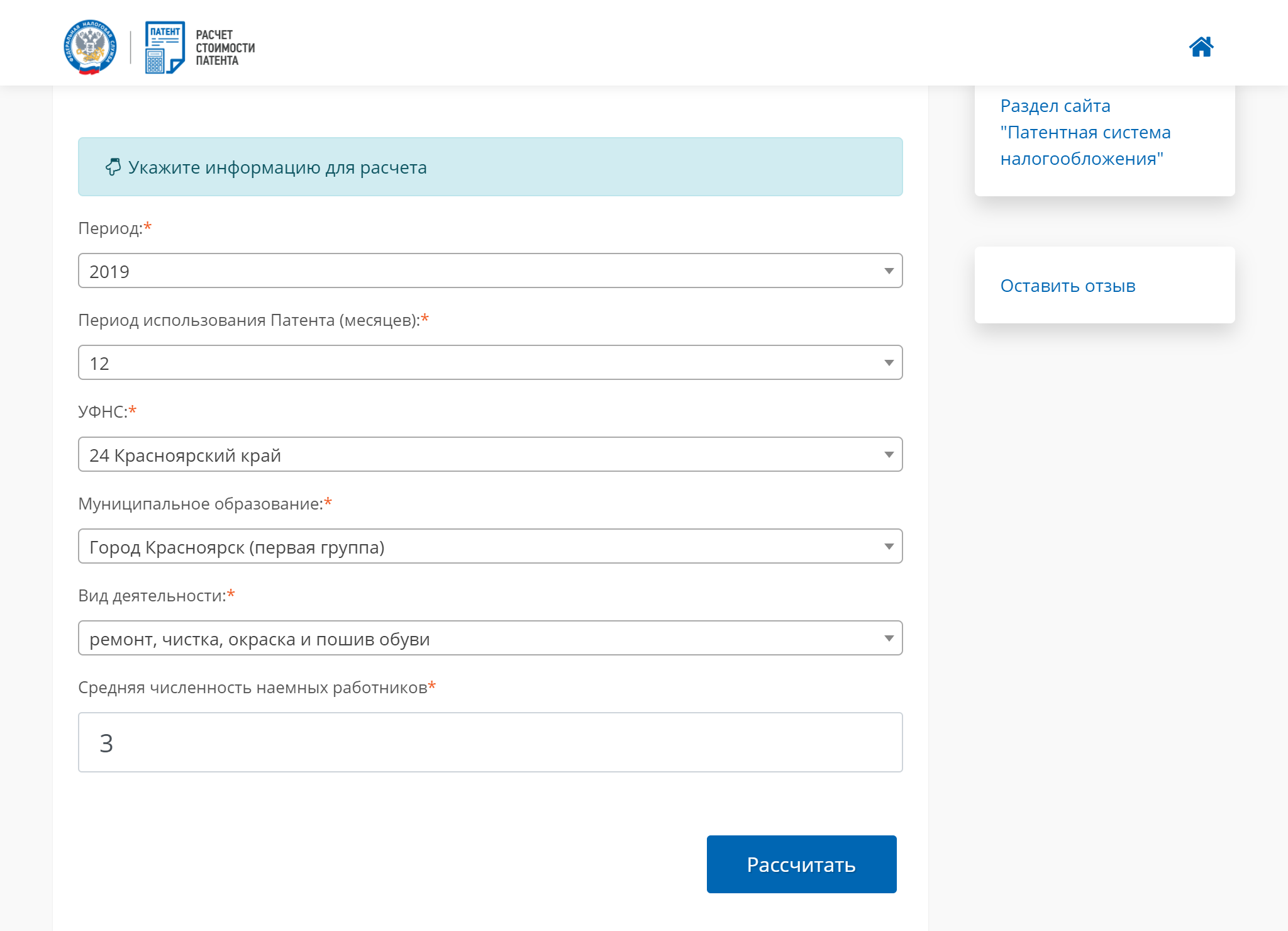Open the Период year dropdown showing 2019

[491, 270]
